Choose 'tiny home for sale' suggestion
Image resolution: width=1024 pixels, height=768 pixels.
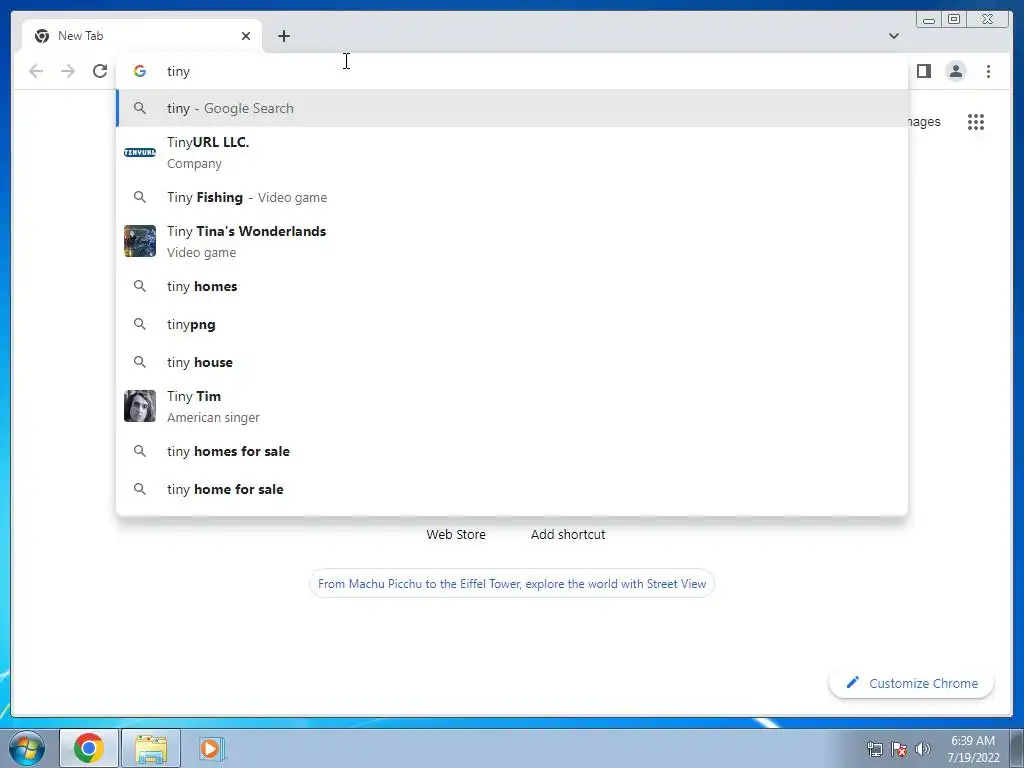tap(512, 489)
